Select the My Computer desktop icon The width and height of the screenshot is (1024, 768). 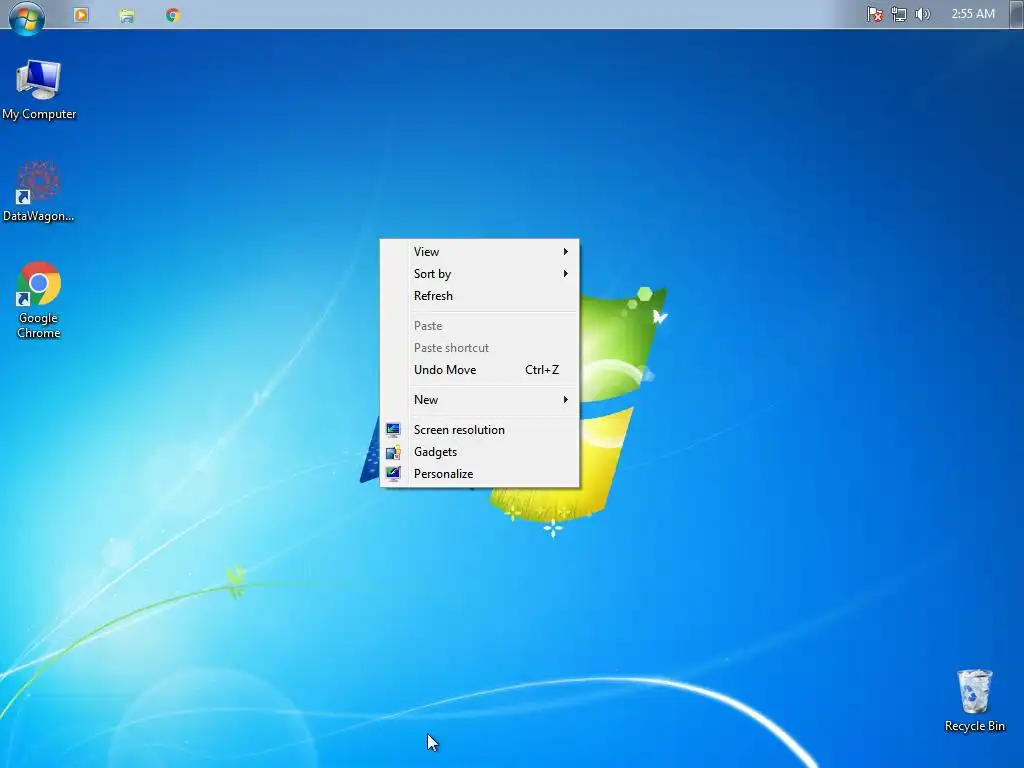(39, 90)
